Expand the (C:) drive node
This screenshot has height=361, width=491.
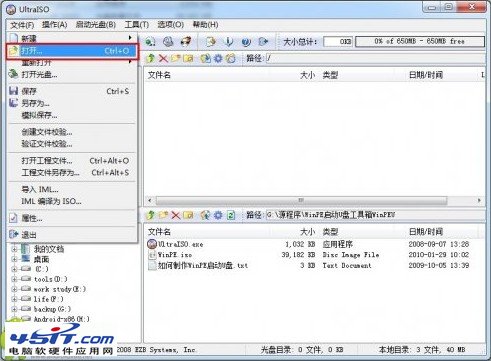[14, 269]
